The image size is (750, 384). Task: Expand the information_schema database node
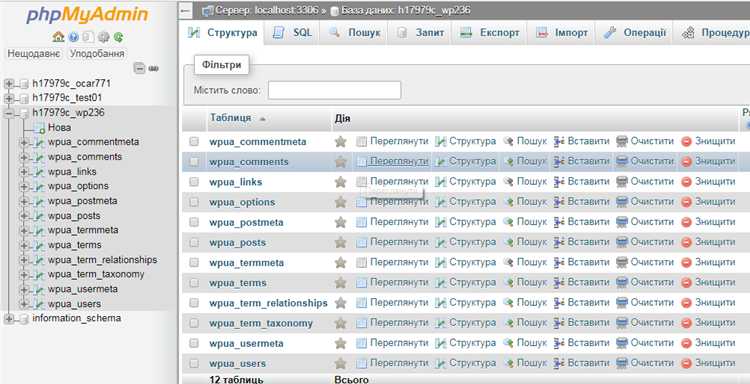9,319
